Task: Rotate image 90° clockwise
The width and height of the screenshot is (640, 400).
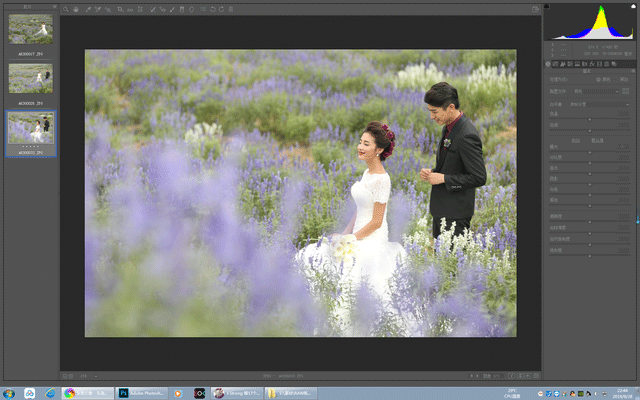Action: click(221, 9)
